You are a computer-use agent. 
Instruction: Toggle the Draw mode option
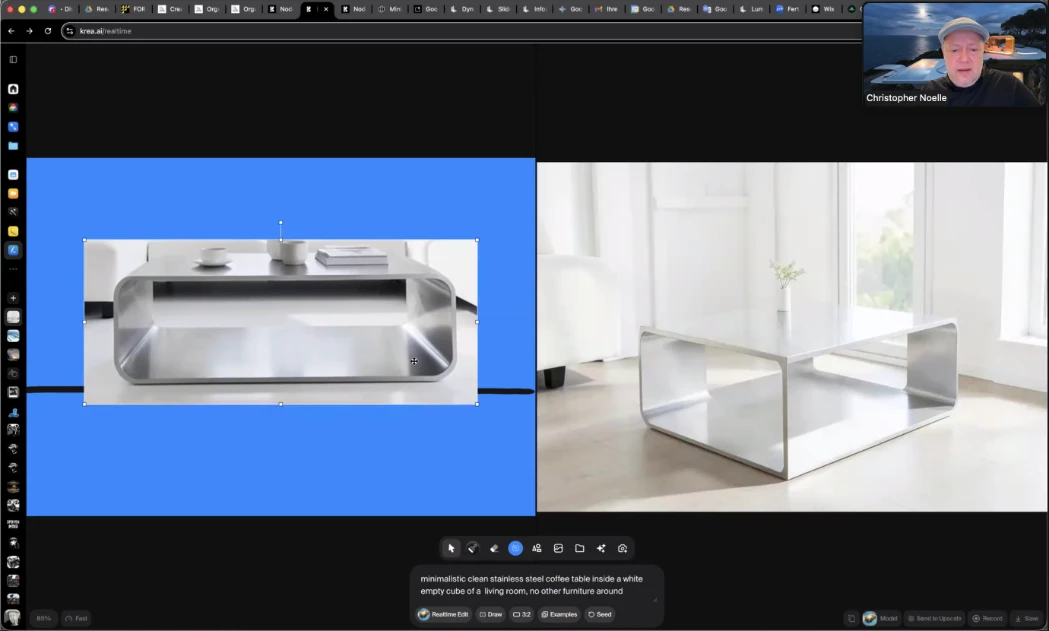tap(490, 614)
